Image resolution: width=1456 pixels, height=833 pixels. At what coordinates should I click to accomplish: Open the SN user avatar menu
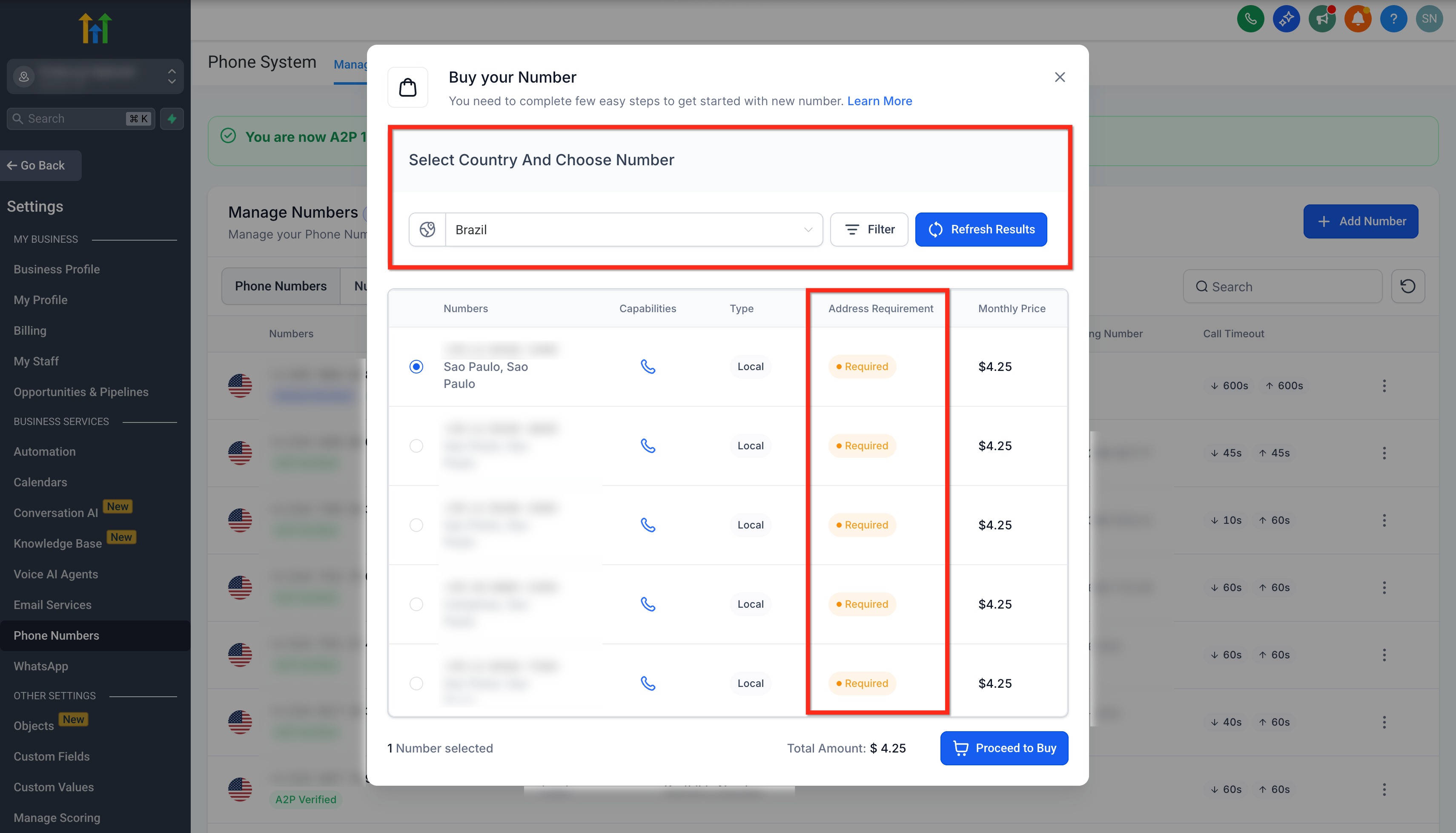[x=1429, y=19]
